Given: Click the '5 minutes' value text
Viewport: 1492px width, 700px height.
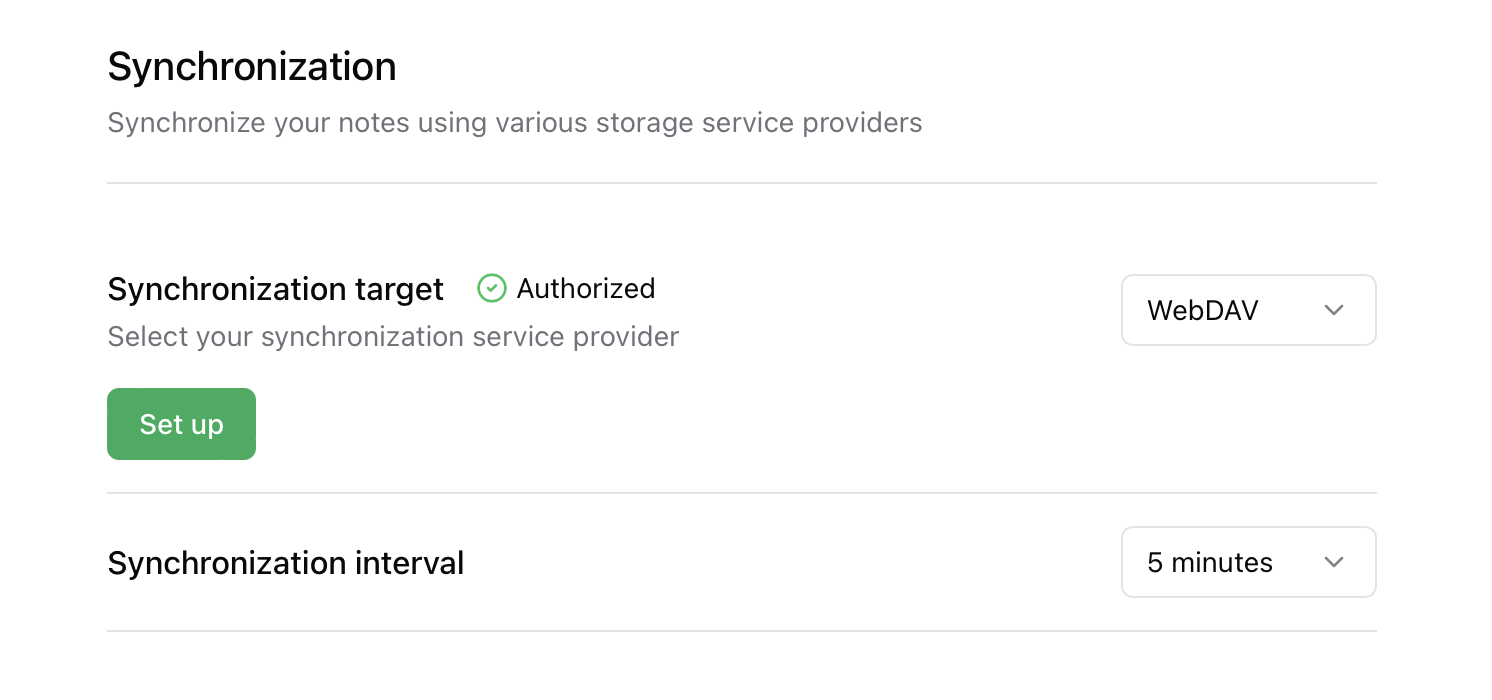Looking at the screenshot, I should tap(1209, 562).
